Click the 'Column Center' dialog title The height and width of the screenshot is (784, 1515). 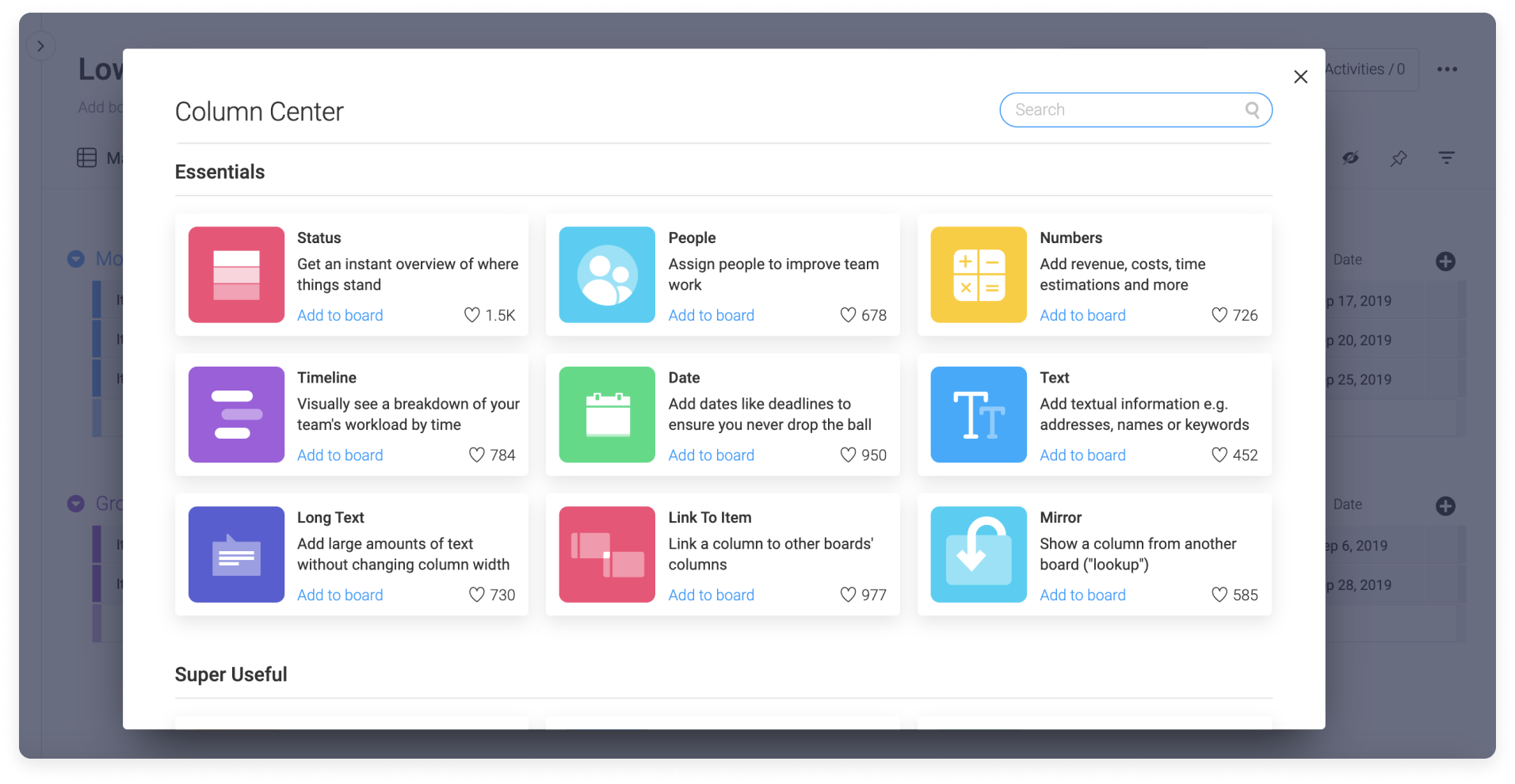coord(259,112)
